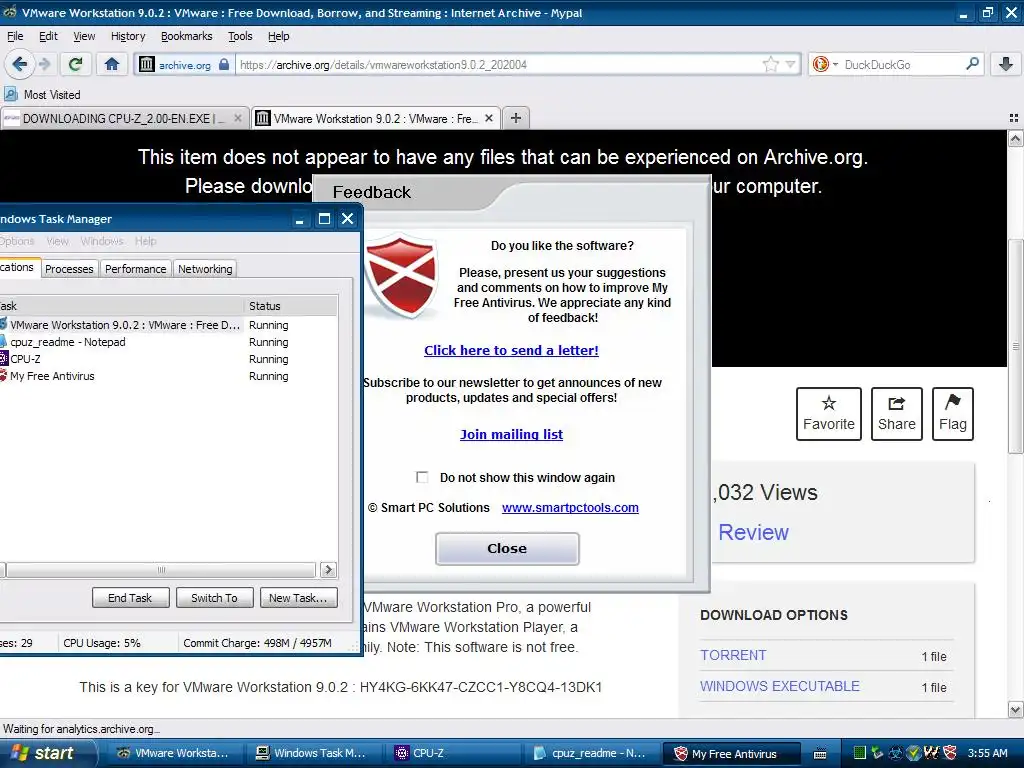The image size is (1024, 768).
Task: Open the Bookmarks menu
Action: point(187,36)
